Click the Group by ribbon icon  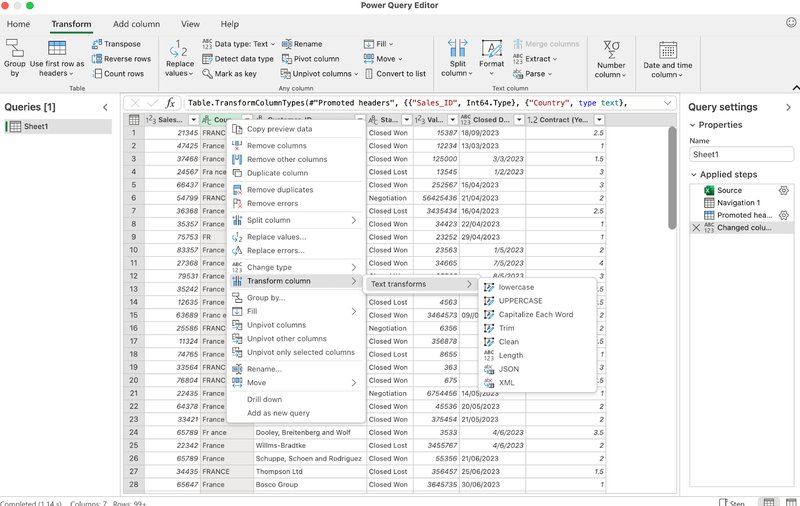pyautogui.click(x=14, y=58)
